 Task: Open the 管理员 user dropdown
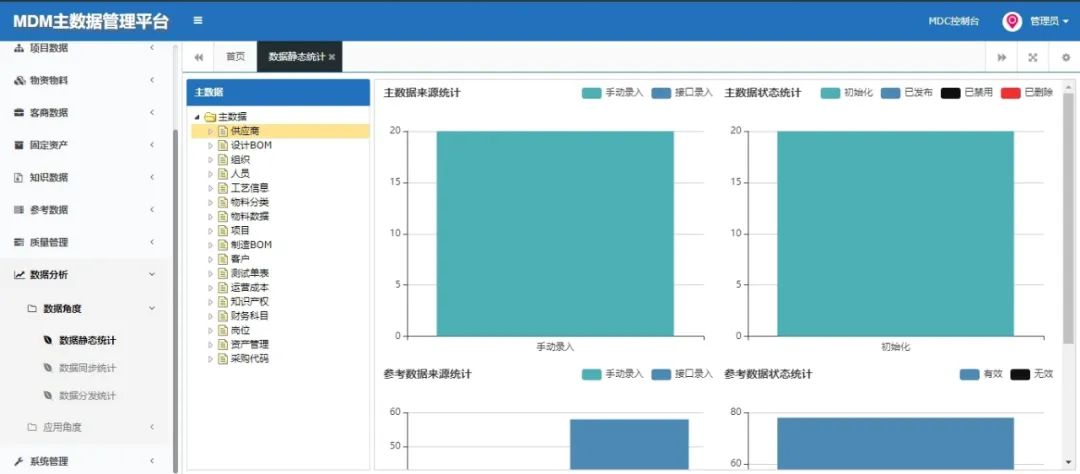coord(1049,21)
